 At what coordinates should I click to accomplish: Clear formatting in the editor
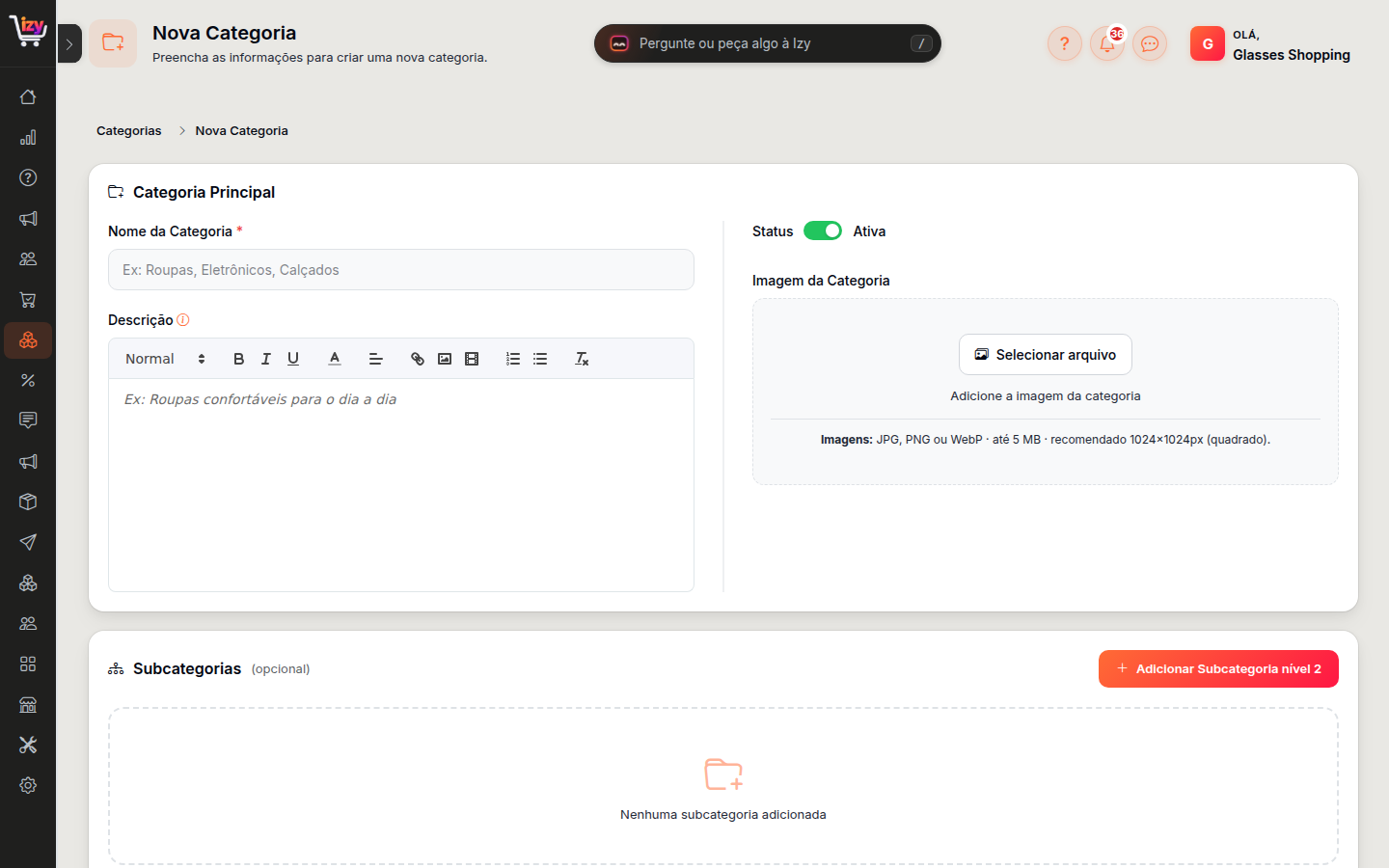(x=582, y=359)
